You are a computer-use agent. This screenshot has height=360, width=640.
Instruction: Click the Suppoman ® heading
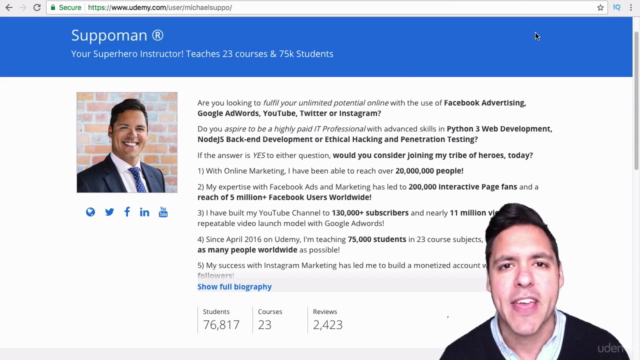tap(117, 35)
